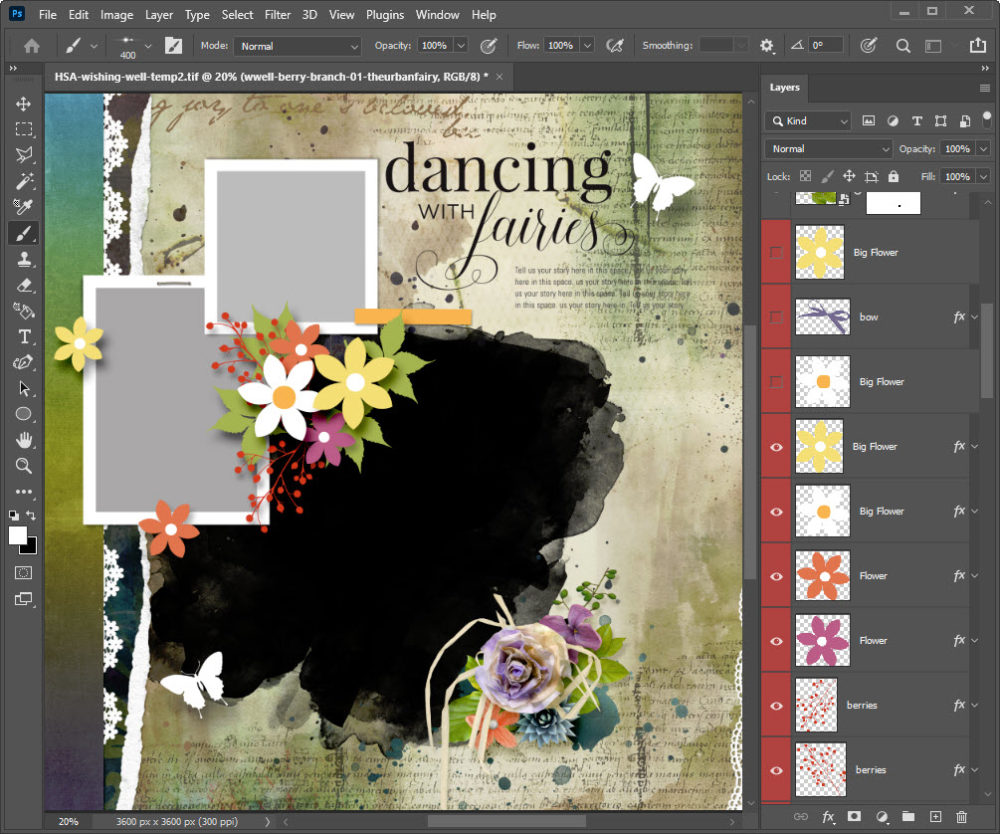Select the Eraser tool

[x=23, y=285]
